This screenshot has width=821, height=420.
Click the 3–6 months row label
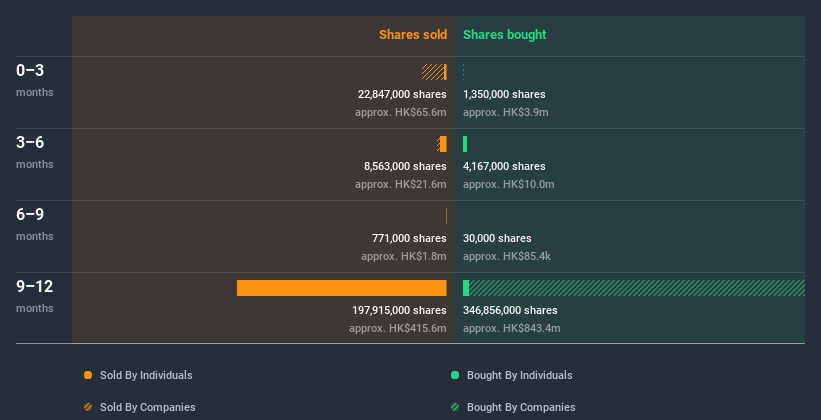35,151
